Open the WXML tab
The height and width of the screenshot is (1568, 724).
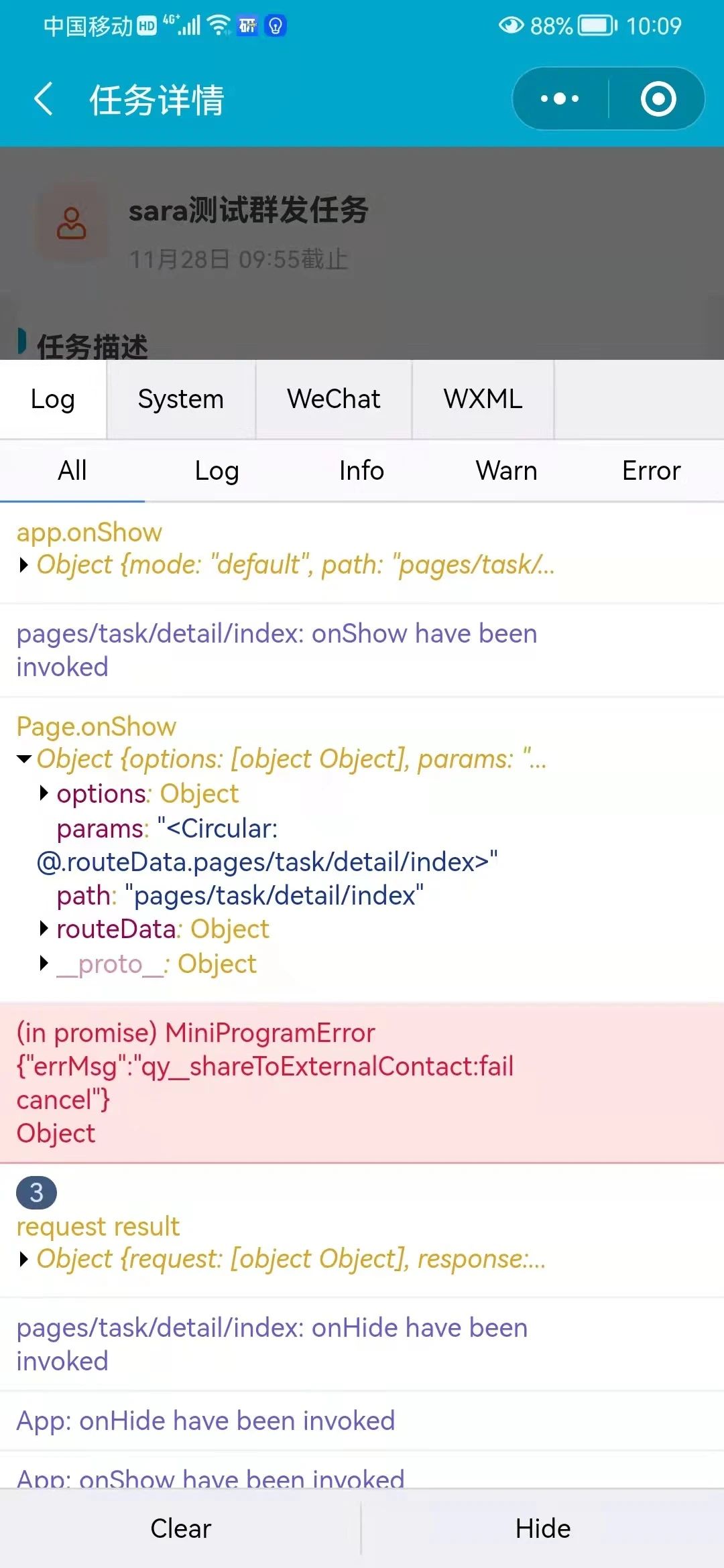click(x=483, y=399)
